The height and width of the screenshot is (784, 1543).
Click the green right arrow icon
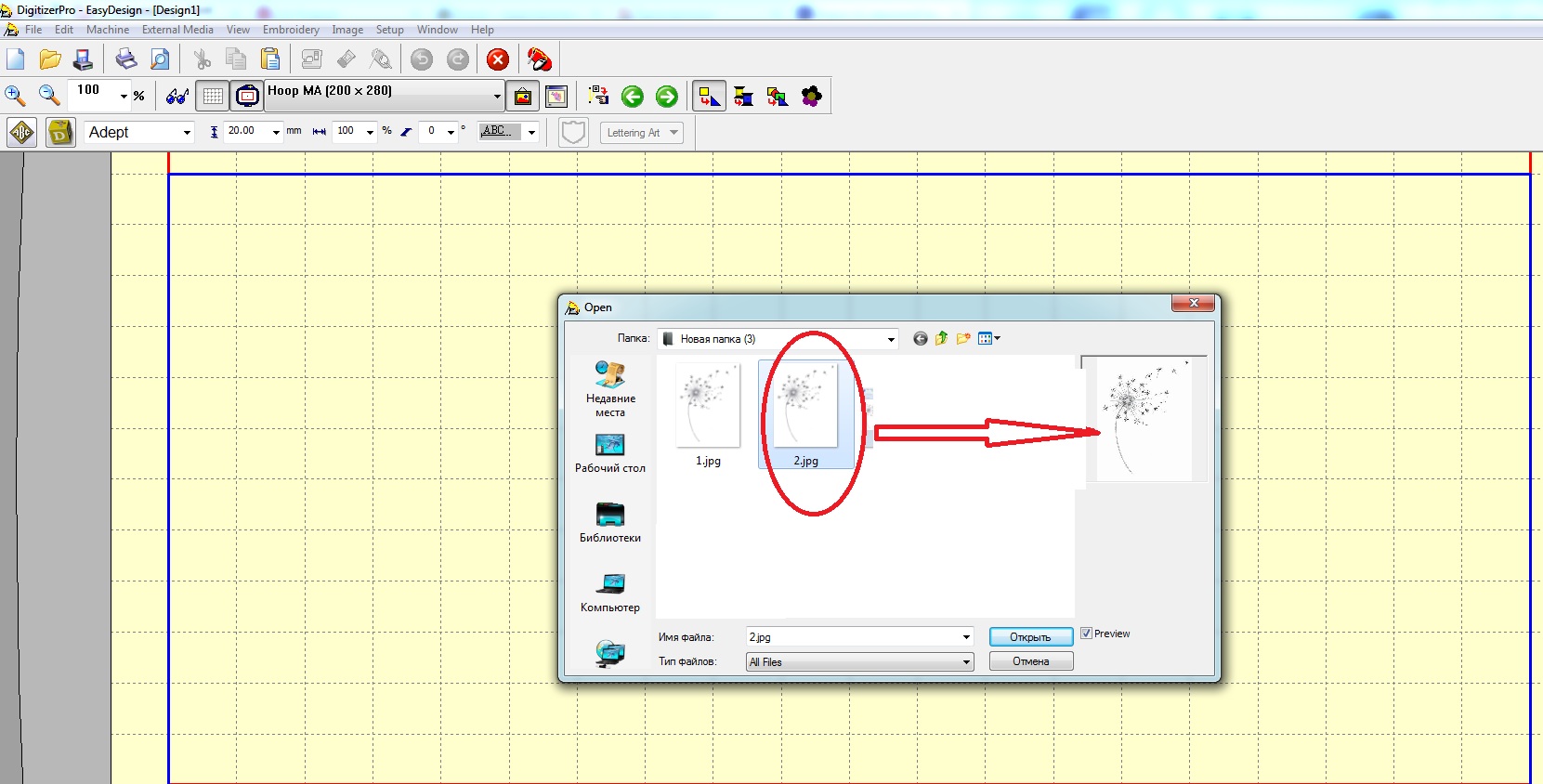coord(667,97)
